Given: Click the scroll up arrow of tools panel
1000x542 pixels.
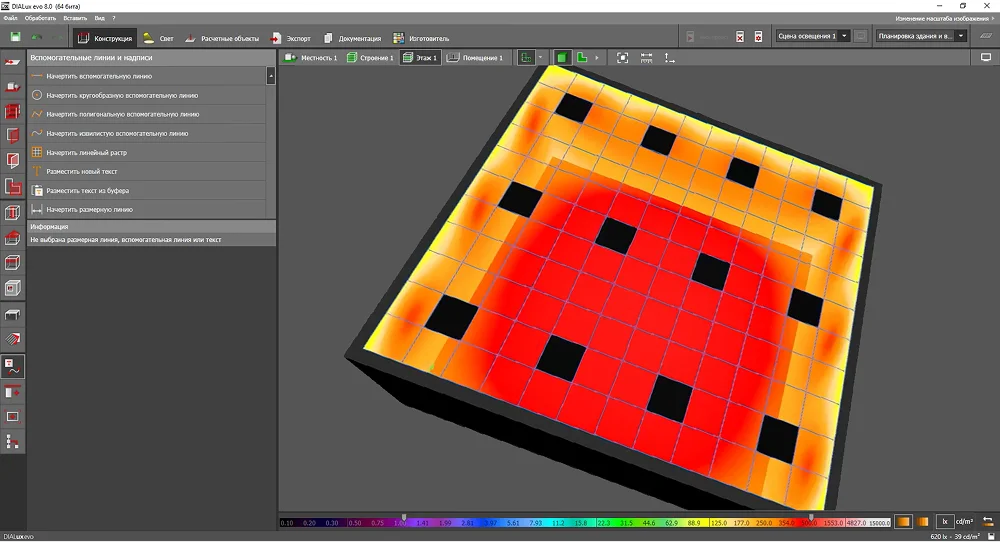Looking at the screenshot, I should pos(271,75).
